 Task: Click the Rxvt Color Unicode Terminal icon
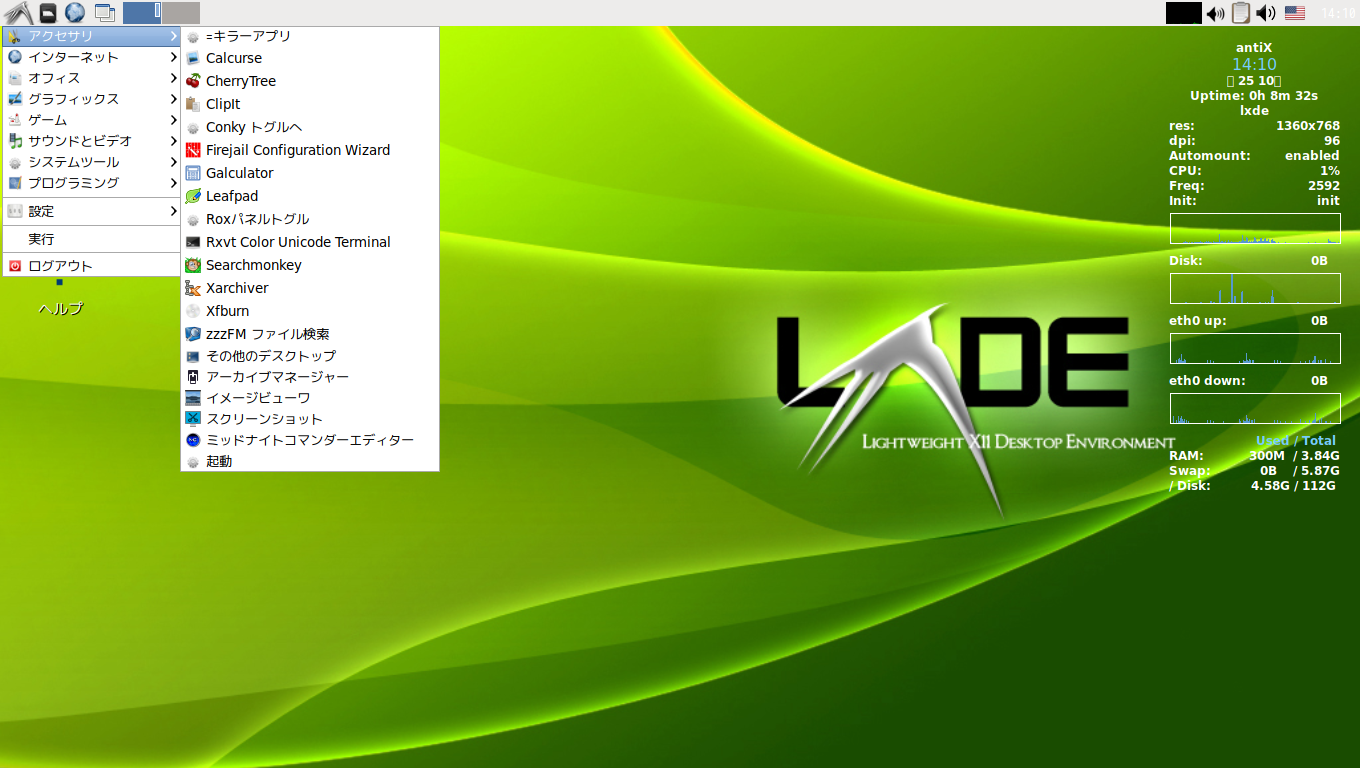[x=193, y=242]
